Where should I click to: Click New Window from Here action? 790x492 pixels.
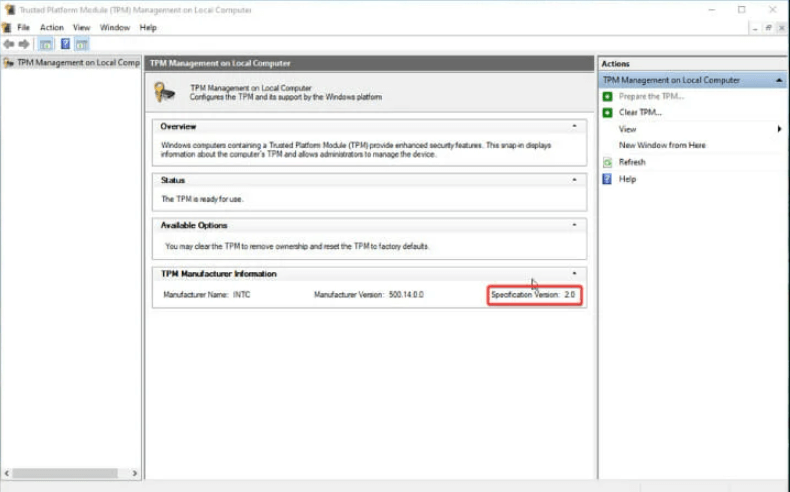click(662, 145)
